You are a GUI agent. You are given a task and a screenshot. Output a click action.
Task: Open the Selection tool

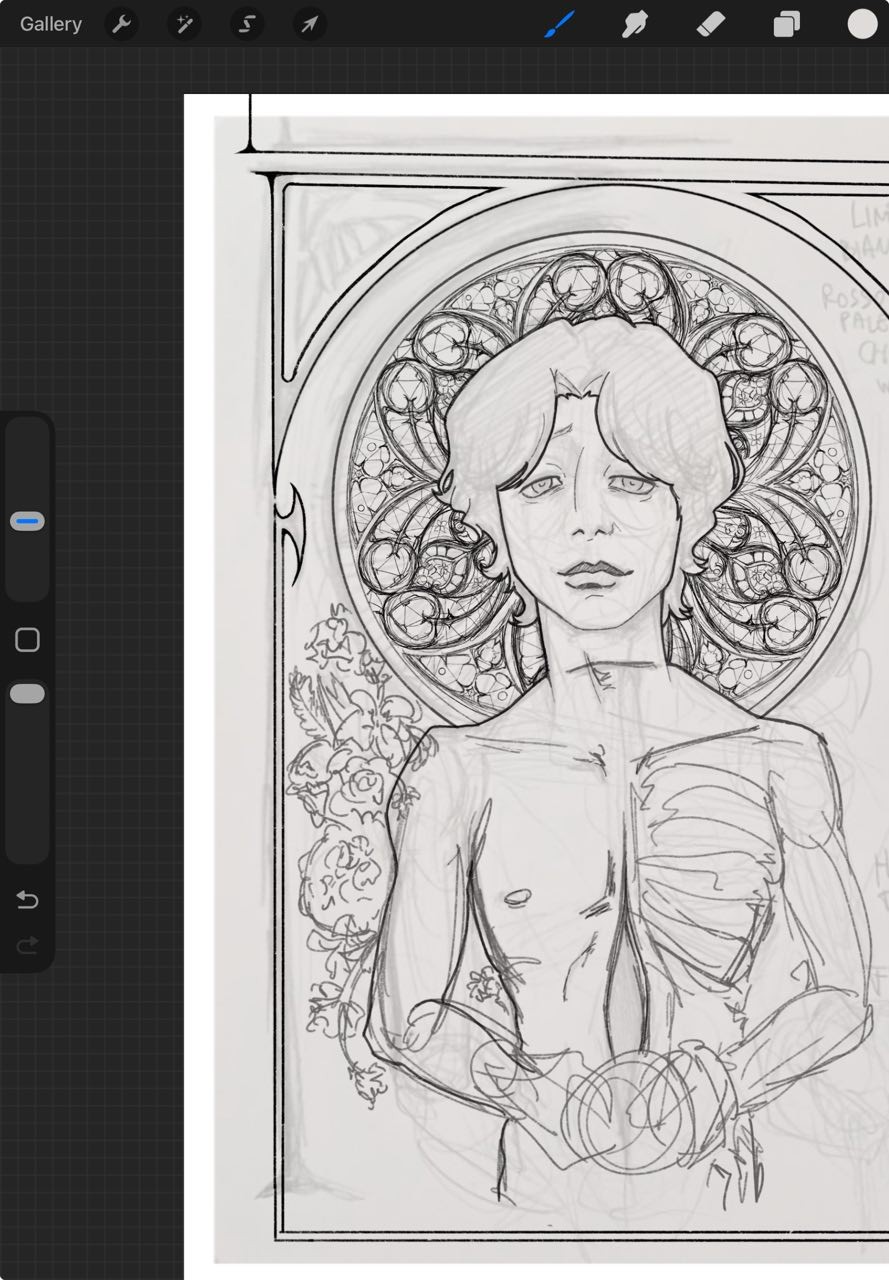[x=247, y=24]
